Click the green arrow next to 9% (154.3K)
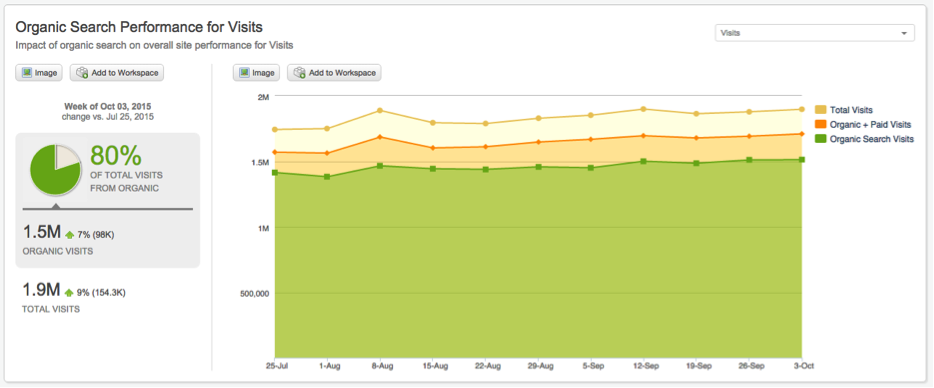Image resolution: width=934 pixels, height=388 pixels. click(x=70, y=293)
